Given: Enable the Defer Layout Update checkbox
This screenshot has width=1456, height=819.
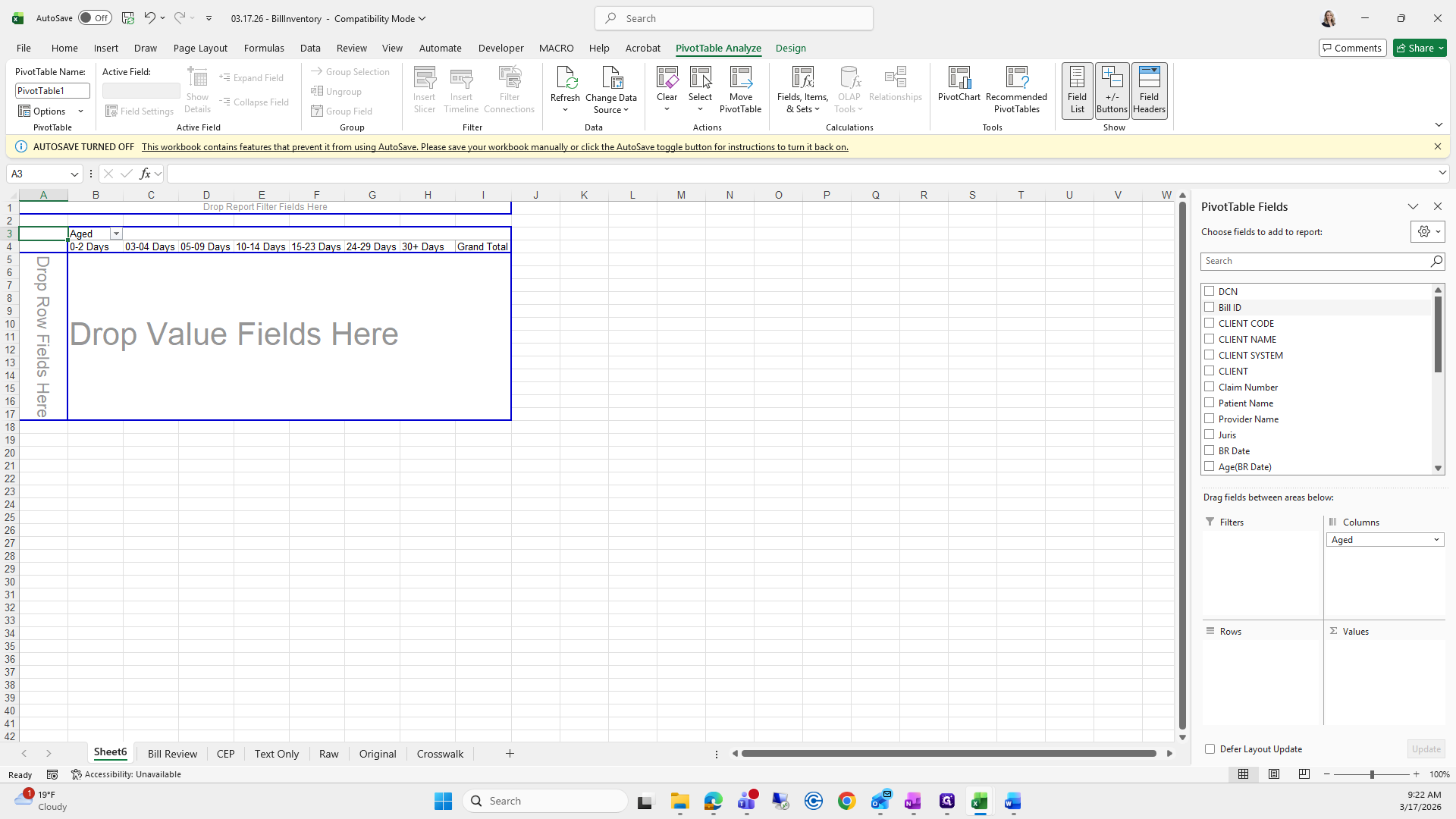Looking at the screenshot, I should coord(1210,749).
